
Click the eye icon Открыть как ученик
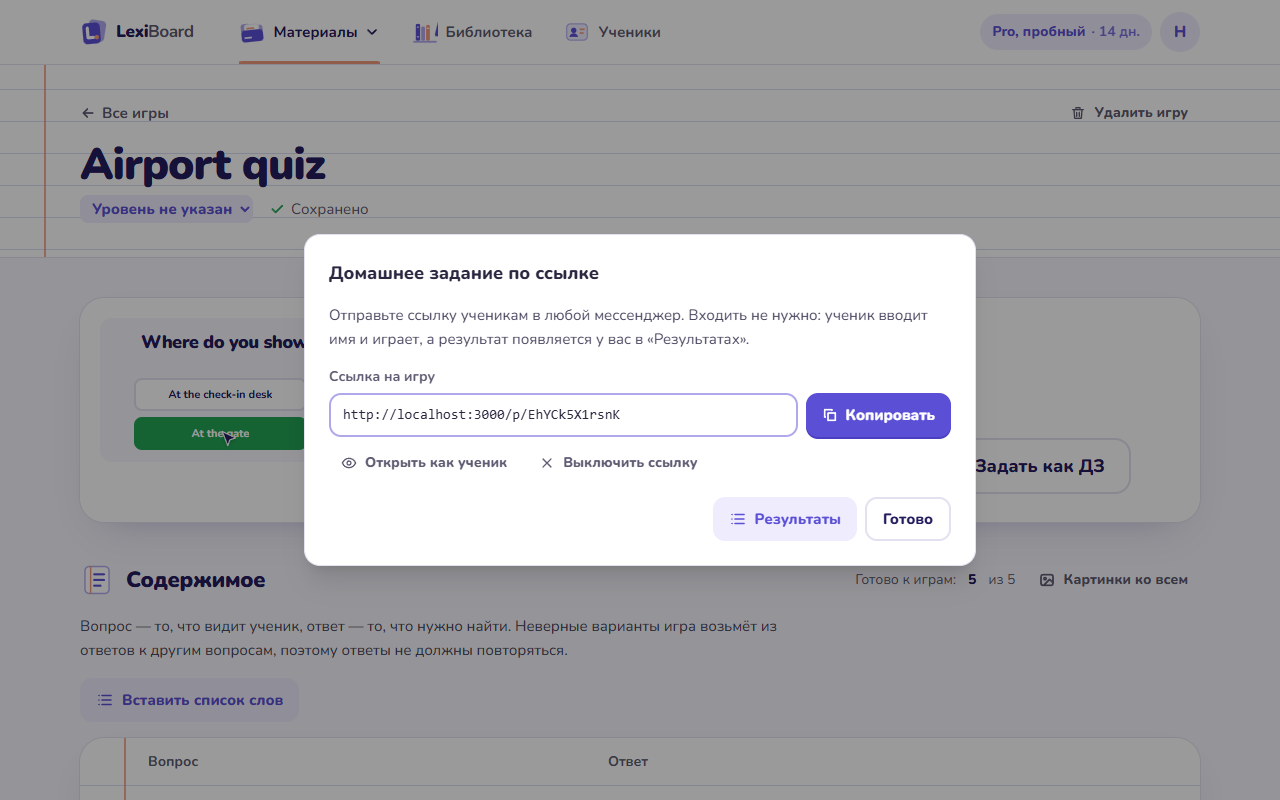click(x=349, y=463)
